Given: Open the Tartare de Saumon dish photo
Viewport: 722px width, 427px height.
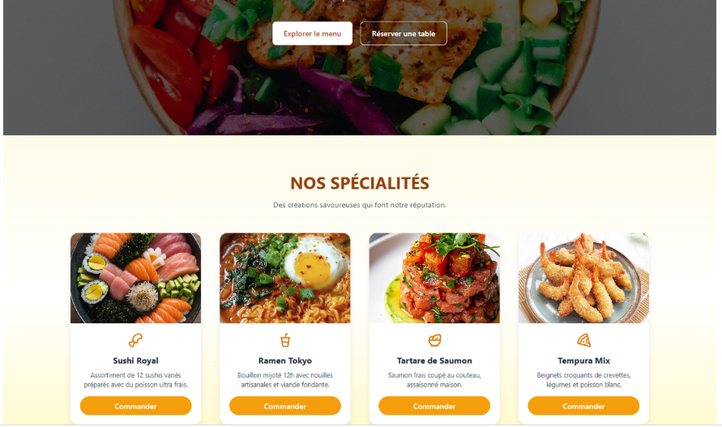Looking at the screenshot, I should (x=434, y=278).
